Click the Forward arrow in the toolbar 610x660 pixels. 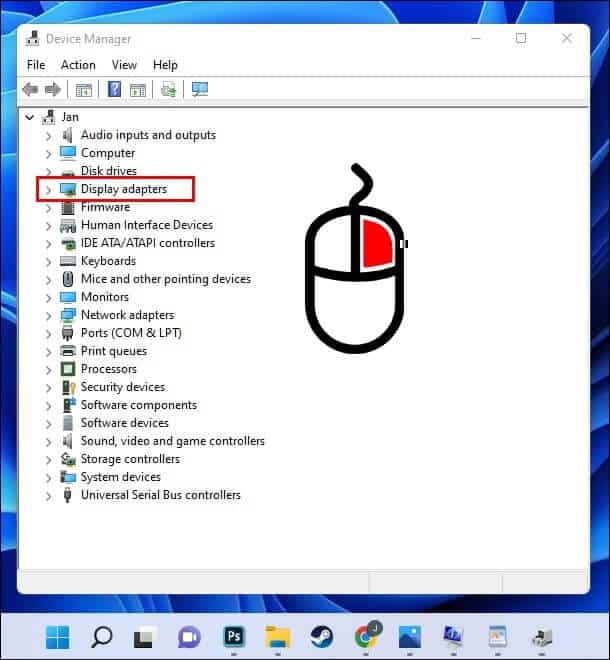coord(53,89)
